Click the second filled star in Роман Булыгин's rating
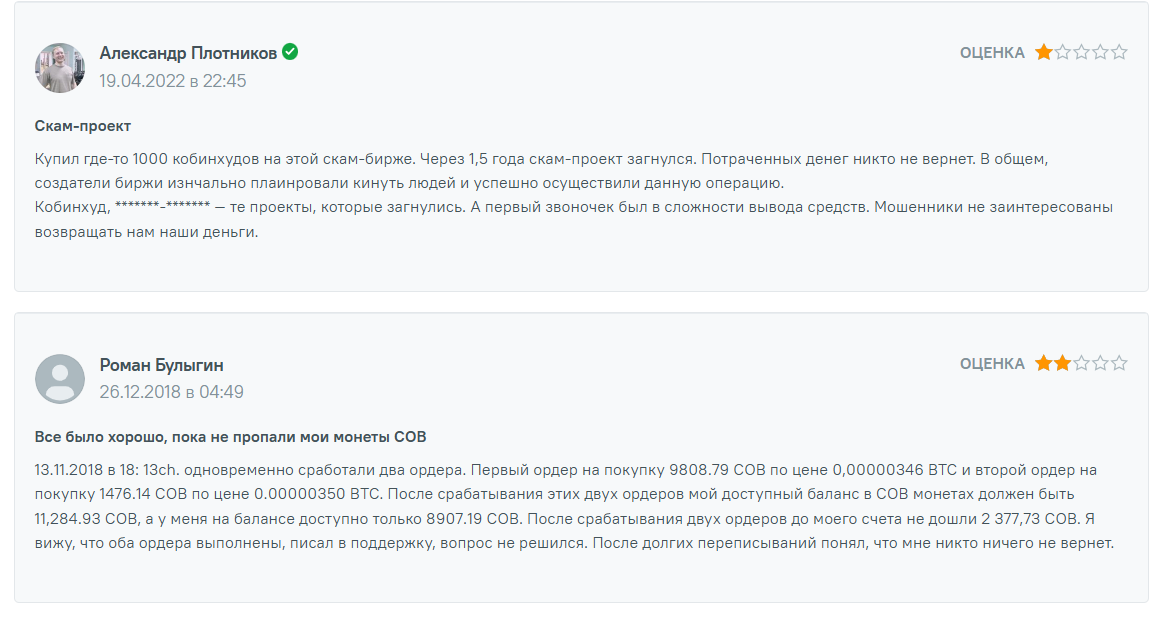This screenshot has width=1161, height=619. tap(1062, 363)
